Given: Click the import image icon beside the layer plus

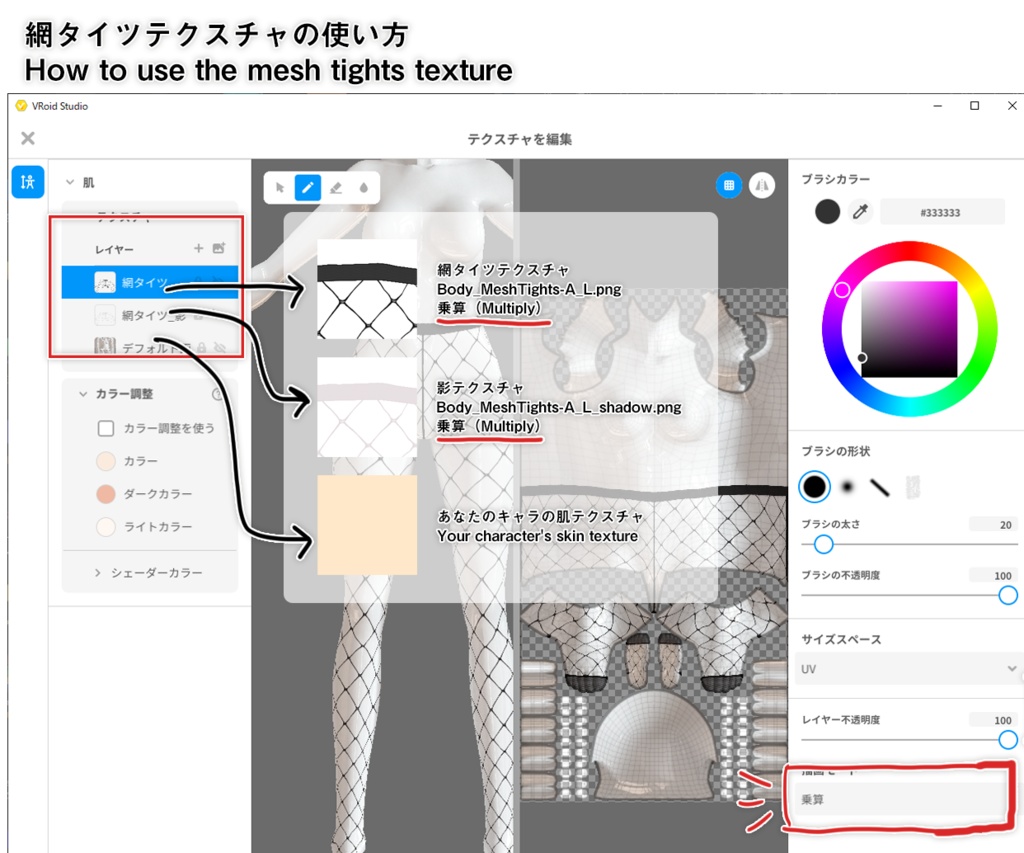Looking at the screenshot, I should pyautogui.click(x=220, y=248).
